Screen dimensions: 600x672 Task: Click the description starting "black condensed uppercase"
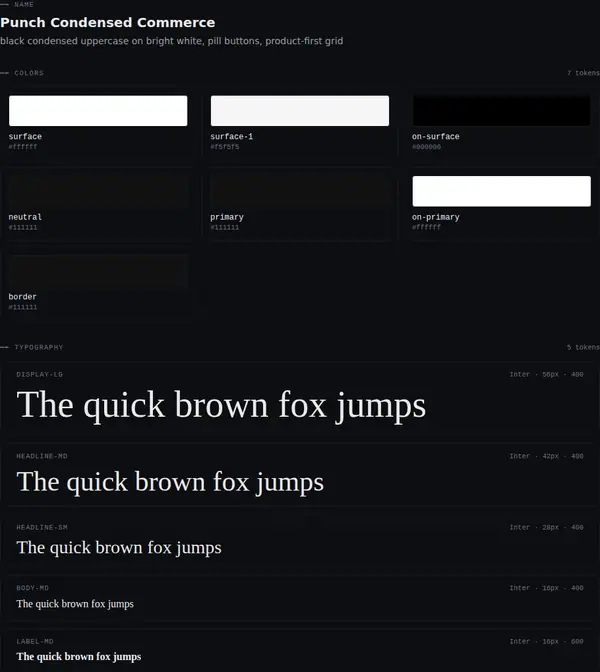pyautogui.click(x=171, y=41)
